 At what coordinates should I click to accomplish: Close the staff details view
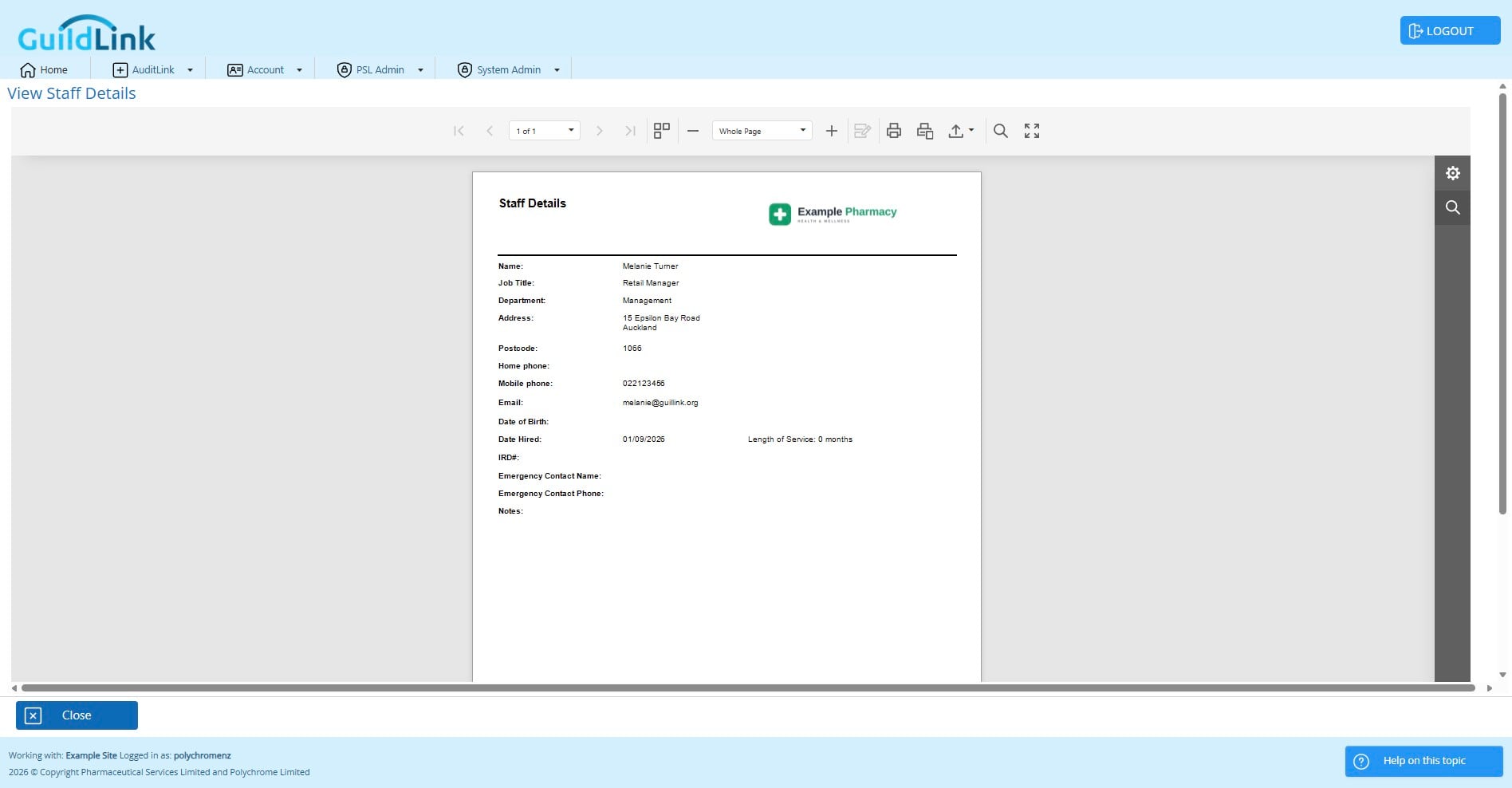77,715
